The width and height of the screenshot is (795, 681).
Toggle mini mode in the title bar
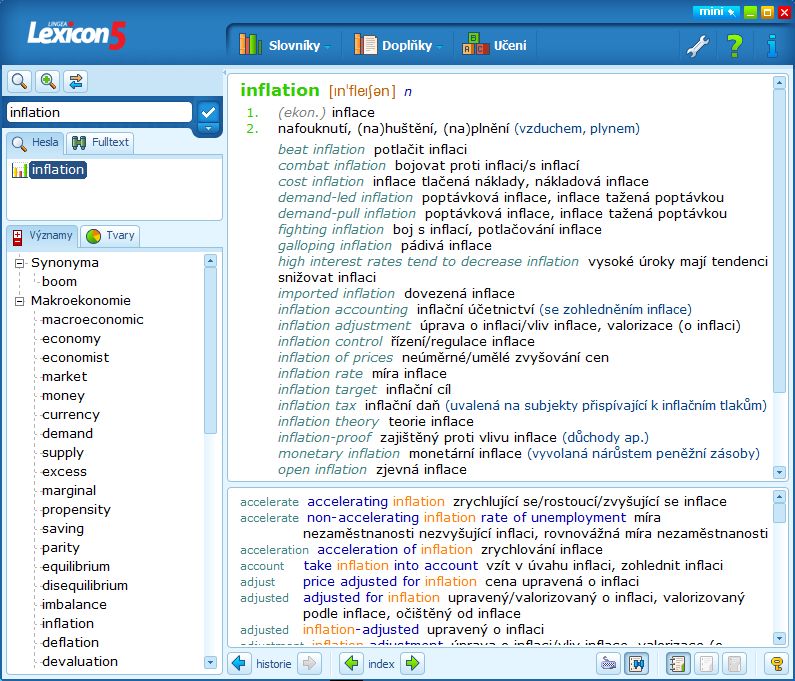pos(716,11)
